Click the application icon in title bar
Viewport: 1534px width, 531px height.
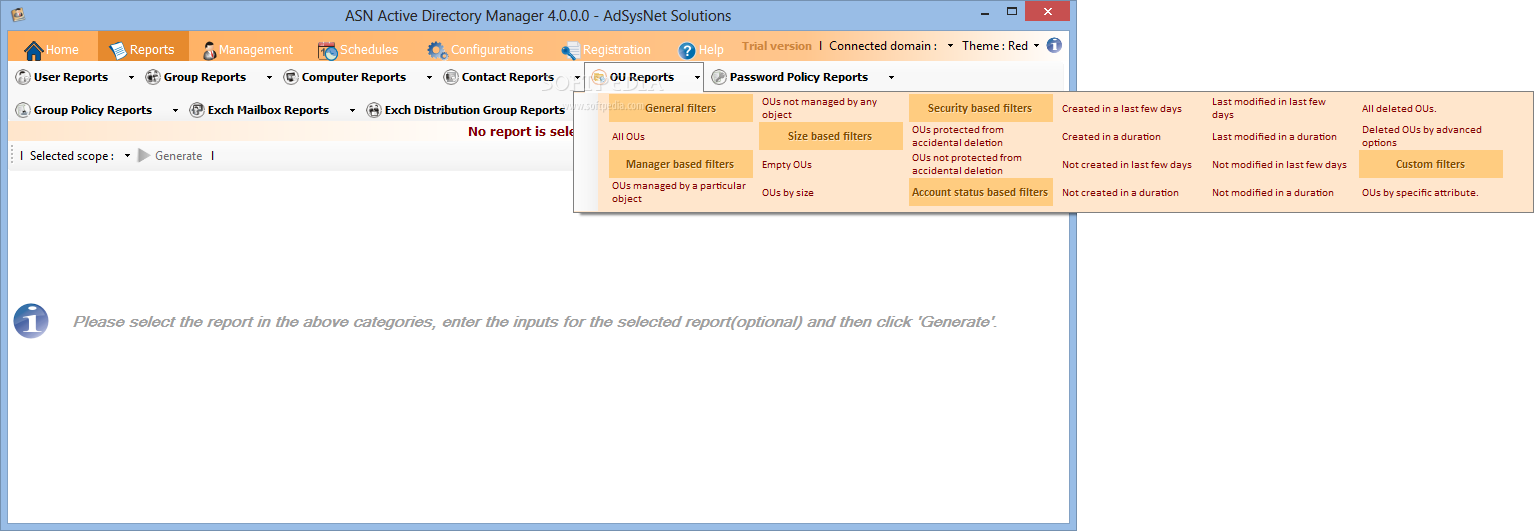coord(17,14)
